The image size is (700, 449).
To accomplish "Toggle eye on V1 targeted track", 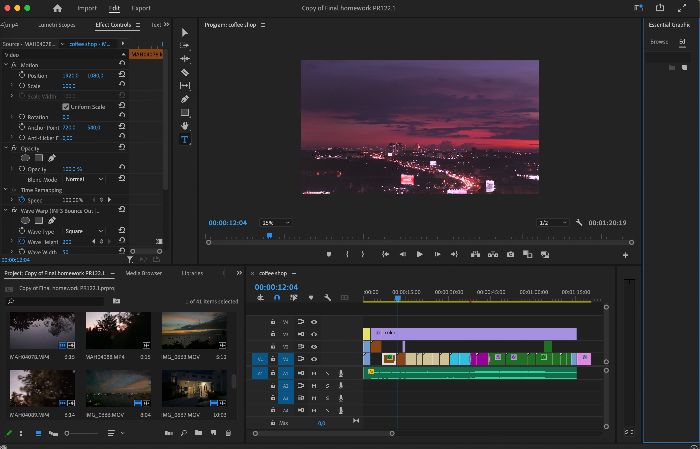I will (314, 359).
